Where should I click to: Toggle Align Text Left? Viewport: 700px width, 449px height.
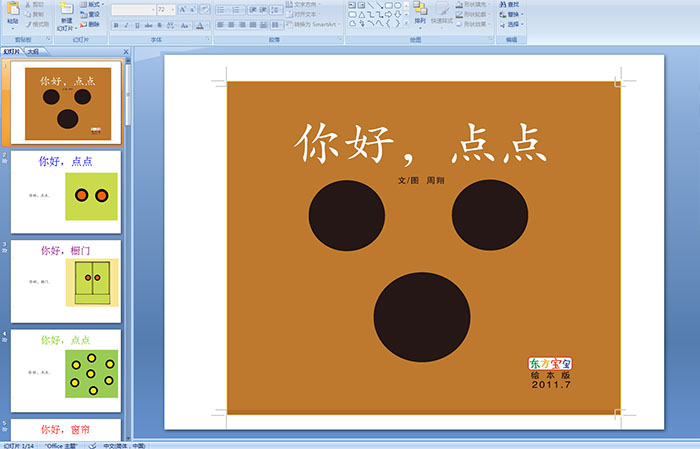tap(221, 25)
